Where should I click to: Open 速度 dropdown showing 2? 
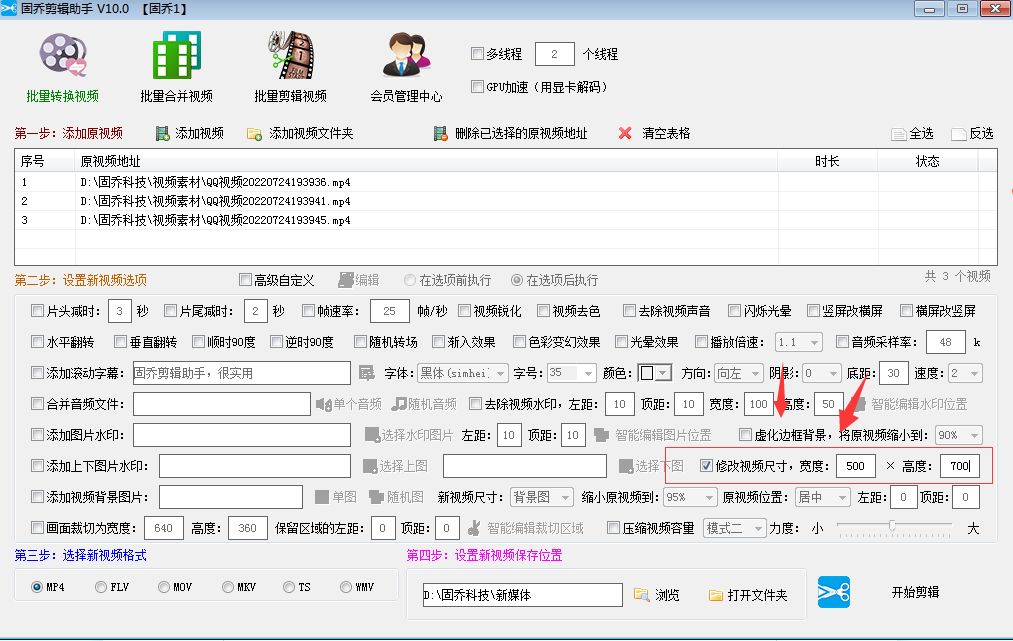pyautogui.click(x=965, y=373)
